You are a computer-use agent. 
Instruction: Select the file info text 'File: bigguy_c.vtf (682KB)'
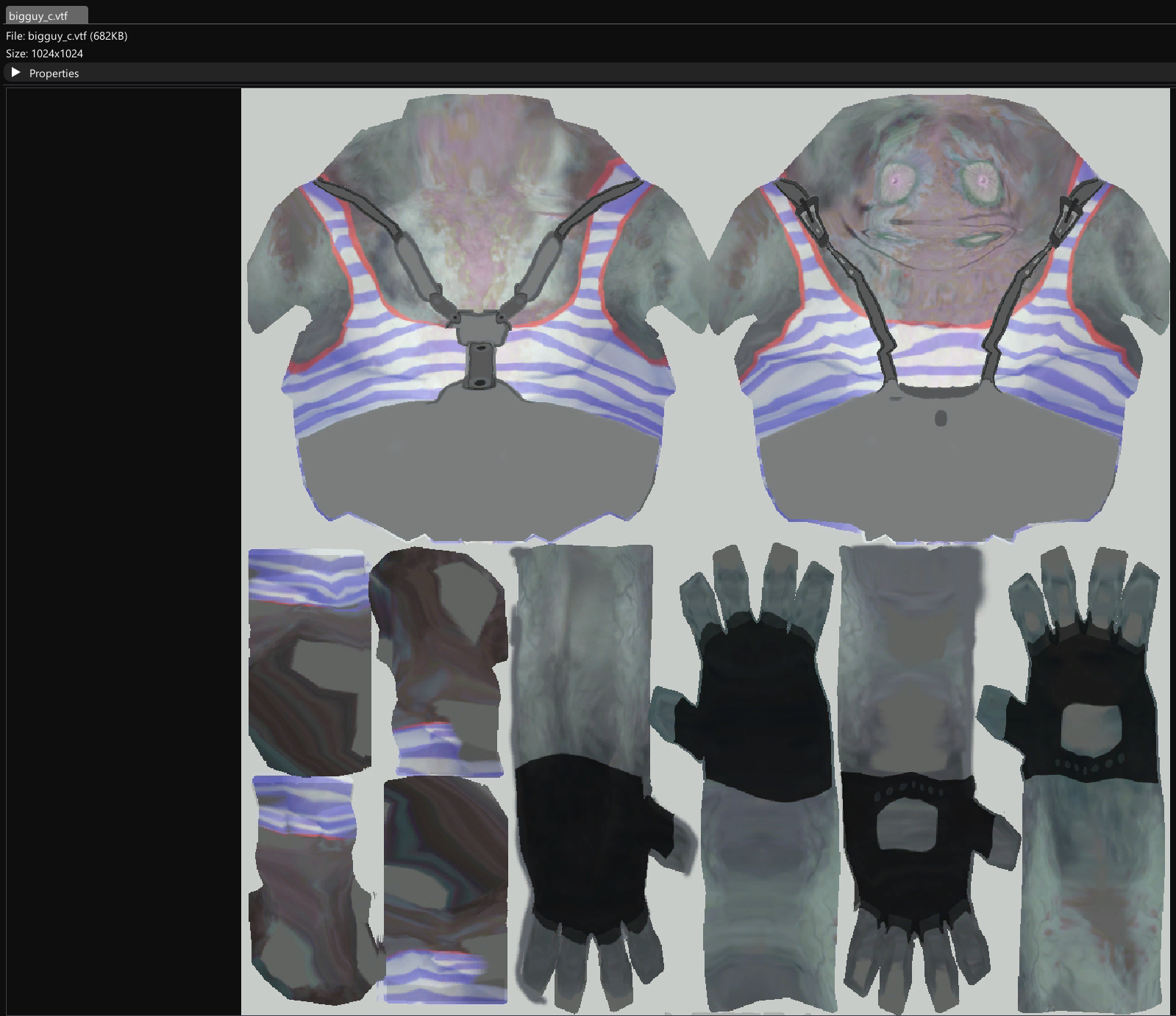pyautogui.click(x=67, y=36)
